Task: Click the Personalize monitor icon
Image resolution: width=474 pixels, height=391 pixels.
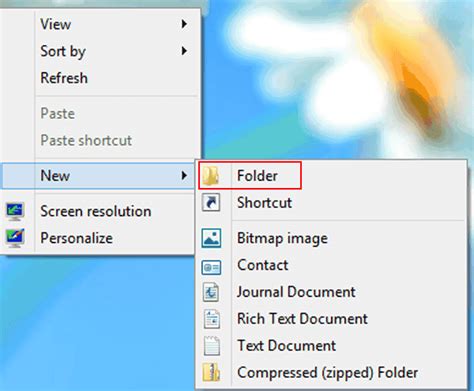Action: (15, 238)
